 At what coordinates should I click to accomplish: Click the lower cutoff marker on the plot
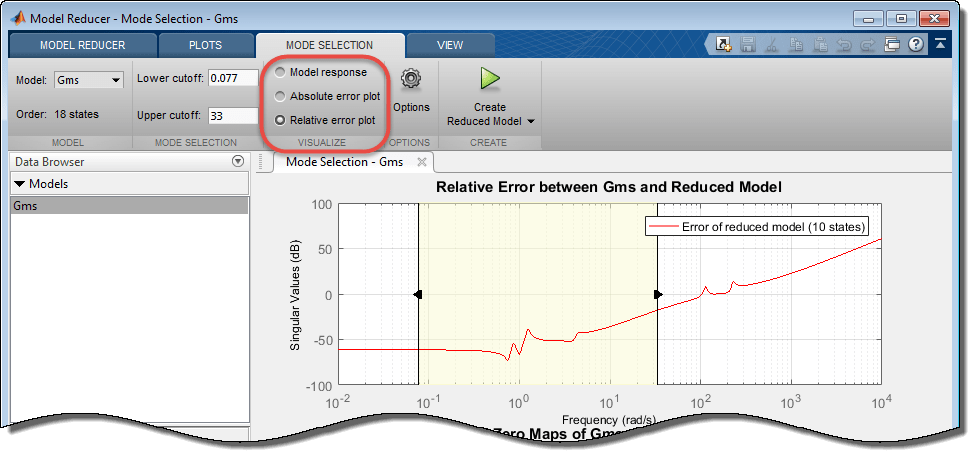pos(418,295)
